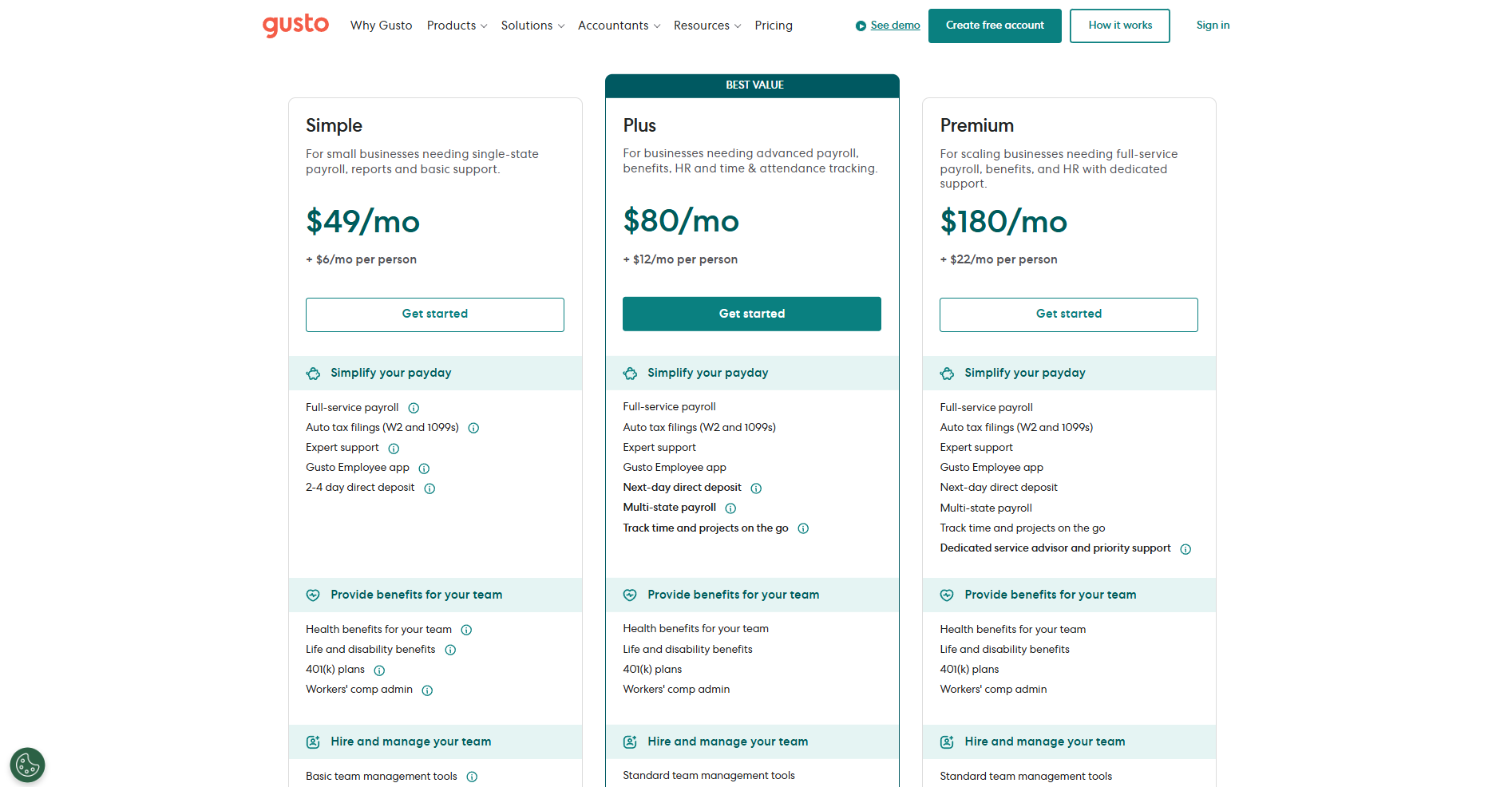Image resolution: width=1512 pixels, height=787 pixels.
Task: Open info tooltip for Full-service payroll in Simple
Action: (x=414, y=408)
